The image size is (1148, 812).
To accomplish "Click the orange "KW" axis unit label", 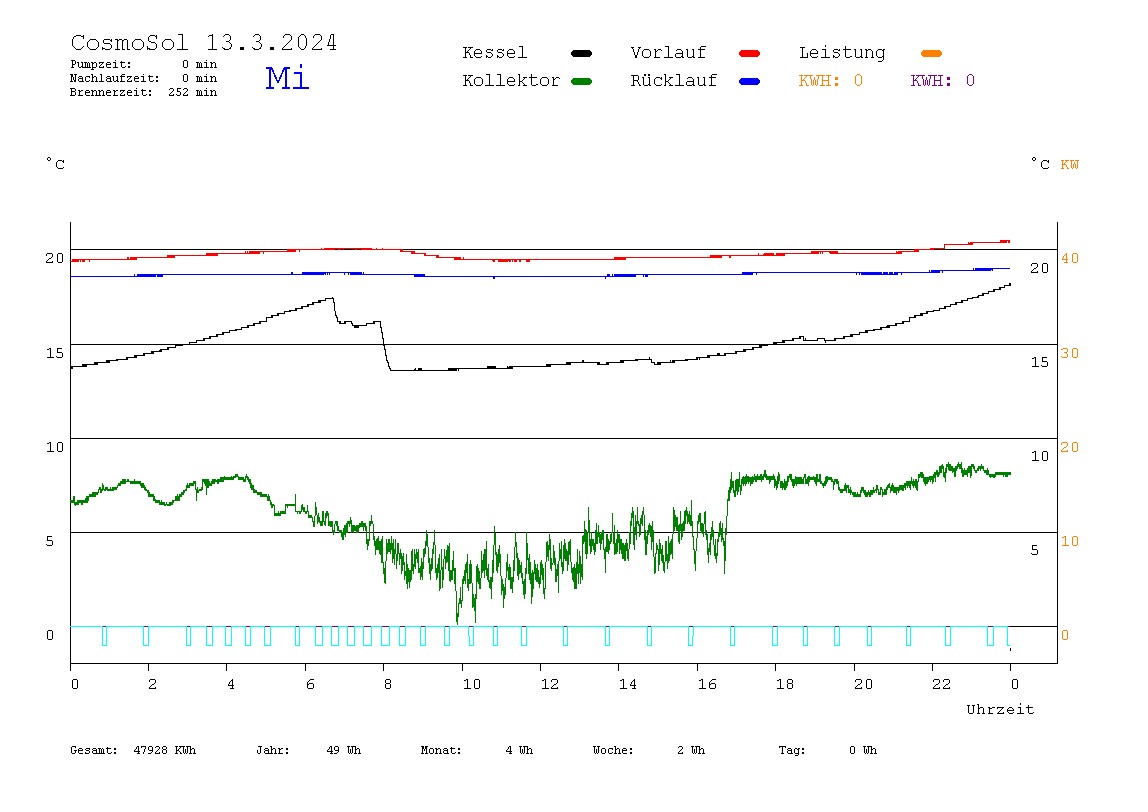I will pos(1070,165).
